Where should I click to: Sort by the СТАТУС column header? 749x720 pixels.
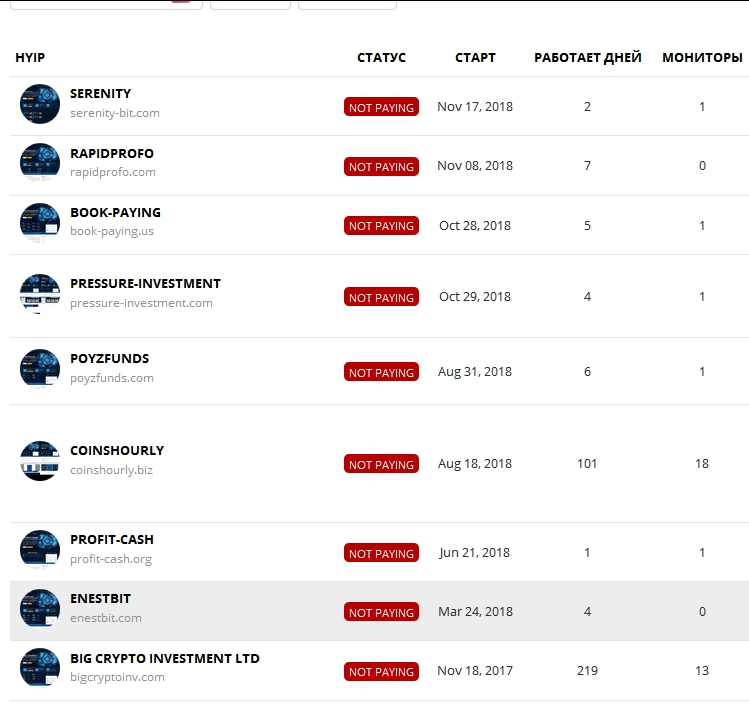(x=381, y=58)
